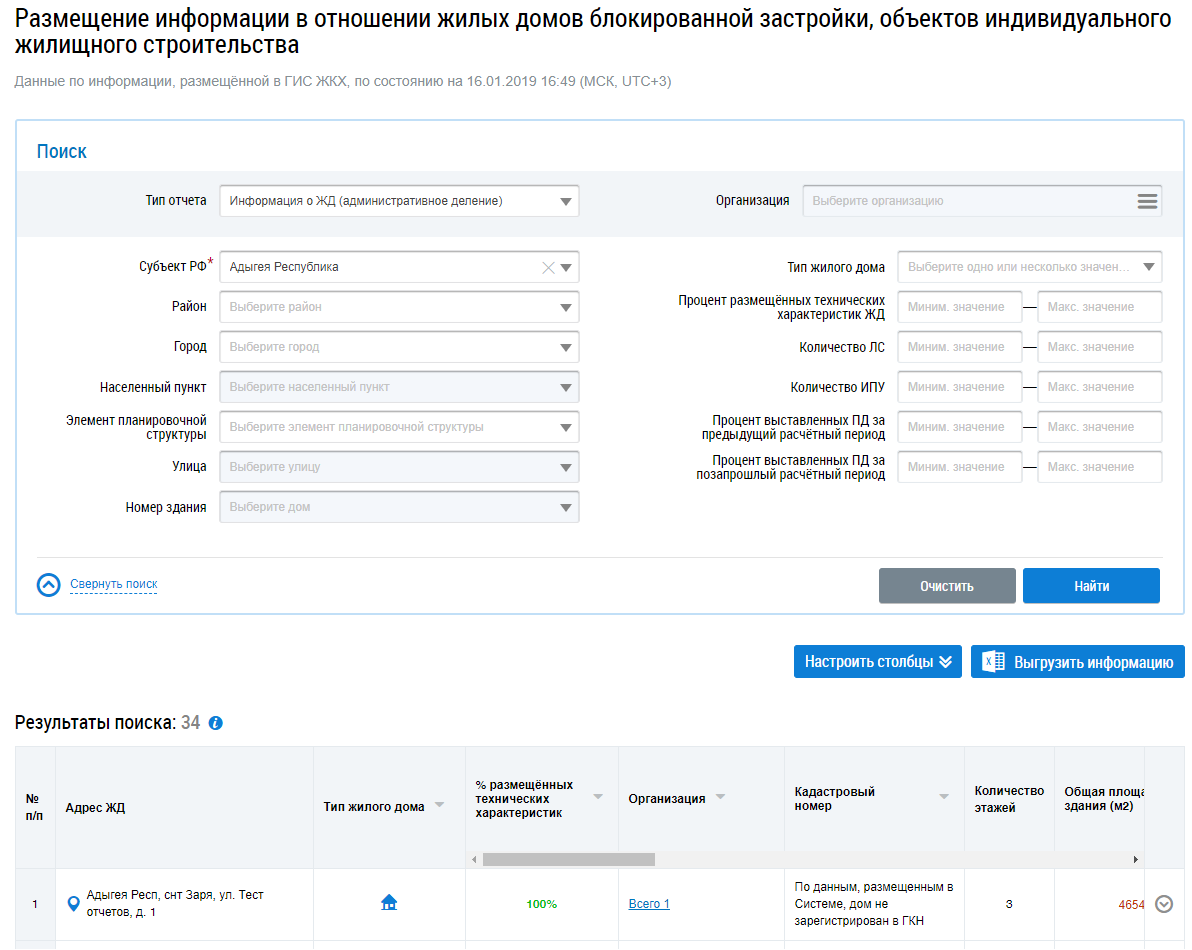Click the table horizontal scrollbar thumb
The image size is (1192, 950).
pos(568,859)
